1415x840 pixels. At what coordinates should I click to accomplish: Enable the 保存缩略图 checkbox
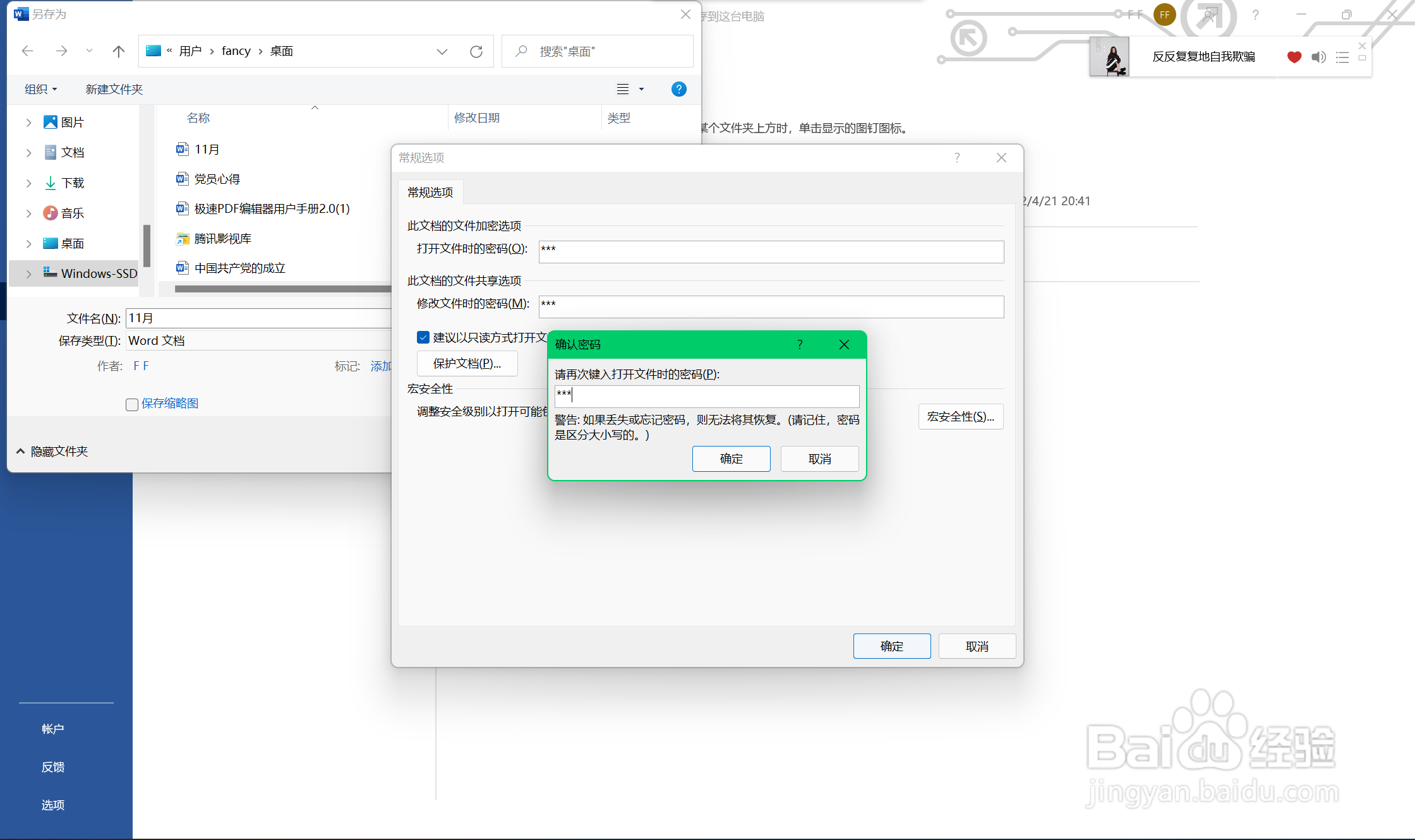132,404
